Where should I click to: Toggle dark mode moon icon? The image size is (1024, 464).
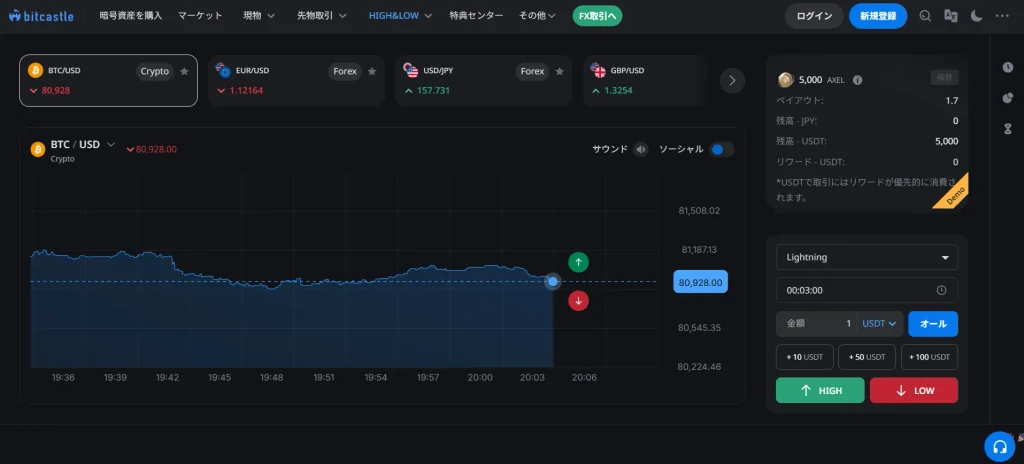[976, 16]
